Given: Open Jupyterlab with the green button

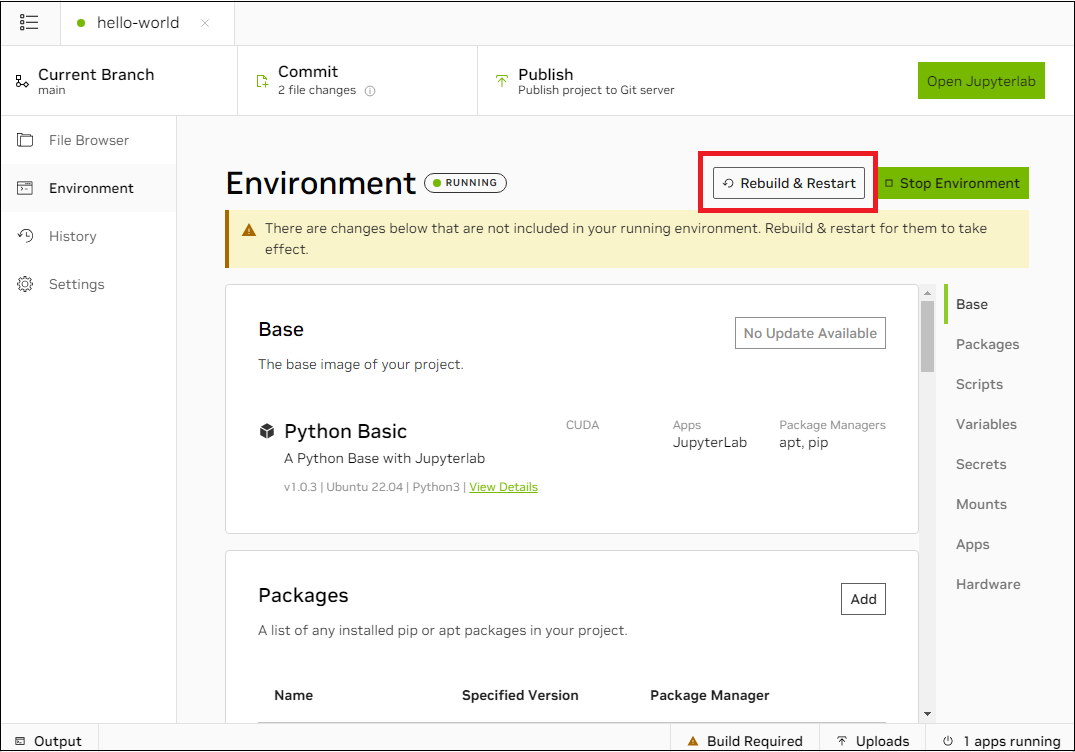Looking at the screenshot, I should [x=981, y=80].
